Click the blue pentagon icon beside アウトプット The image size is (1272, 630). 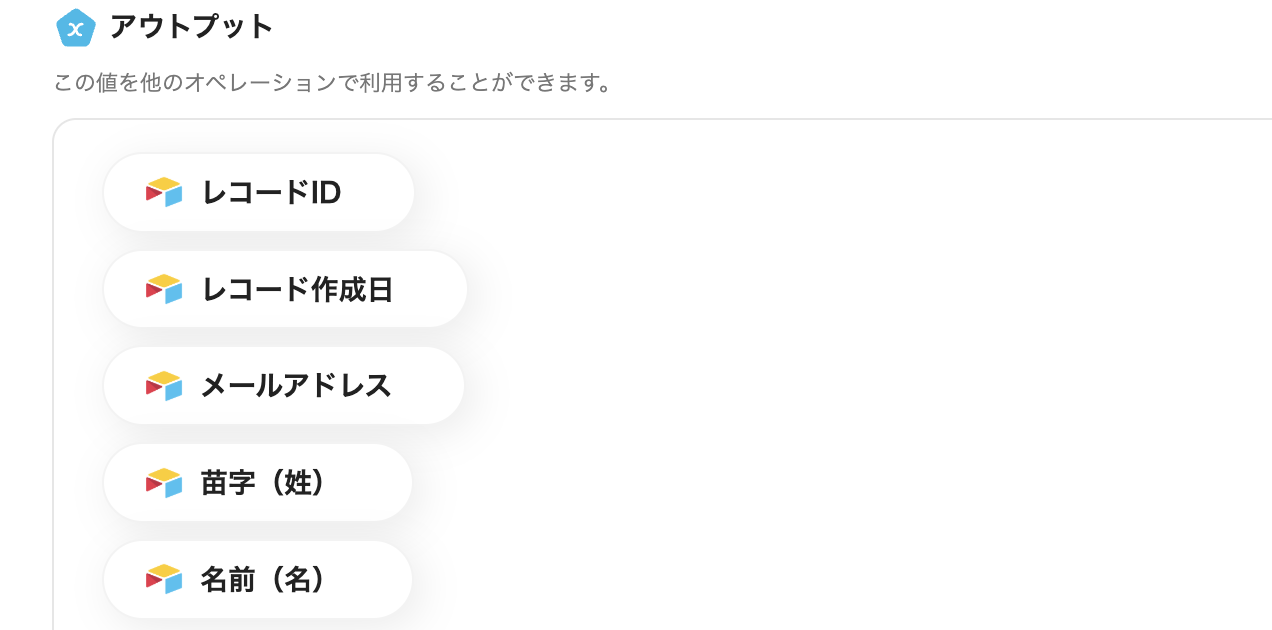pyautogui.click(x=75, y=28)
